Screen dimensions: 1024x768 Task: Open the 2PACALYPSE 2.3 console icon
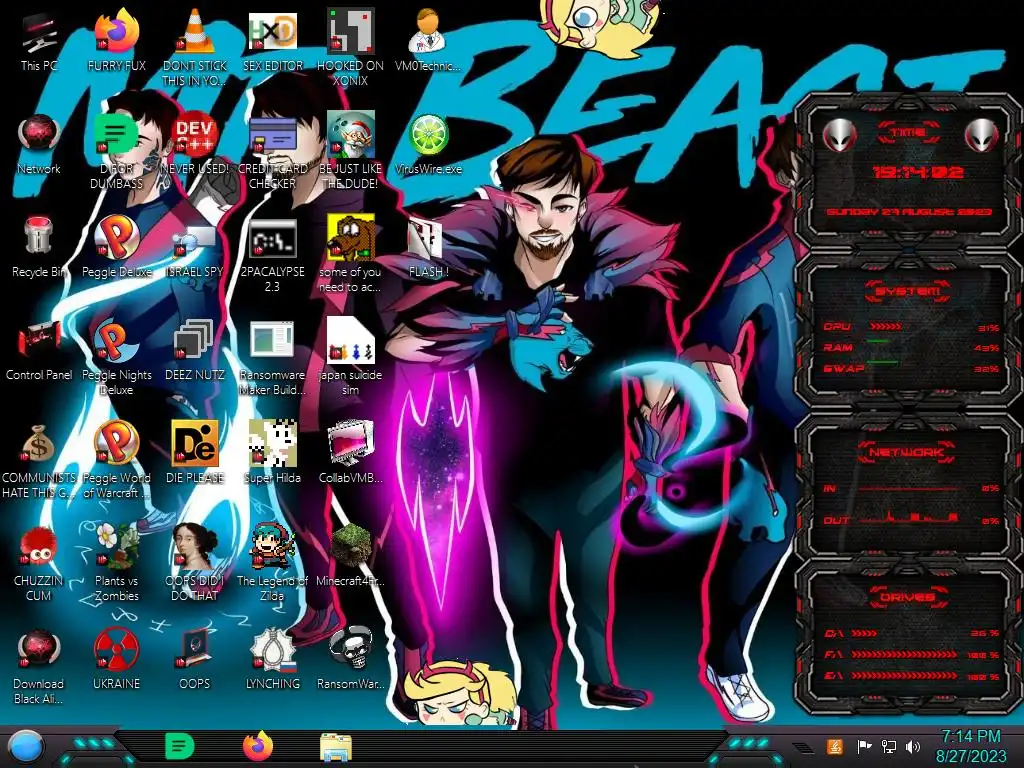272,255
